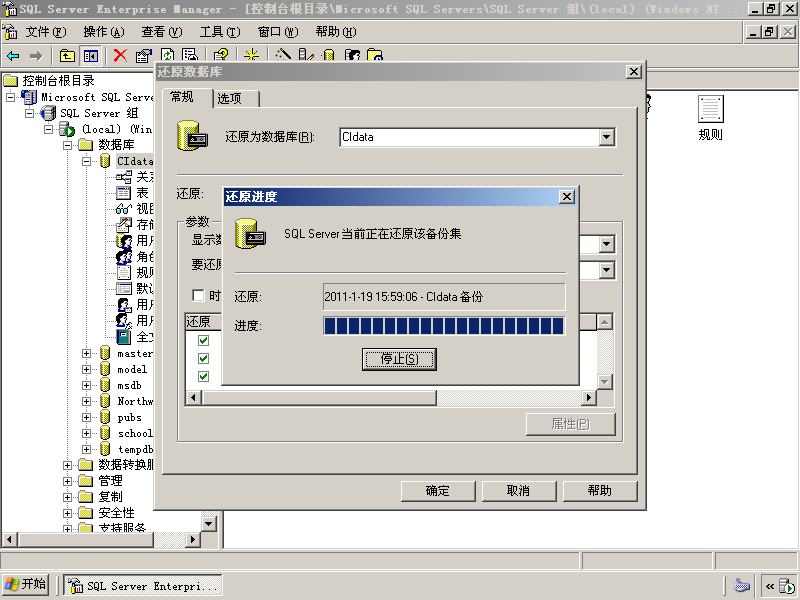Click the CIdata database icon in tree
Image resolution: width=800 pixels, height=600 pixels.
point(105,161)
